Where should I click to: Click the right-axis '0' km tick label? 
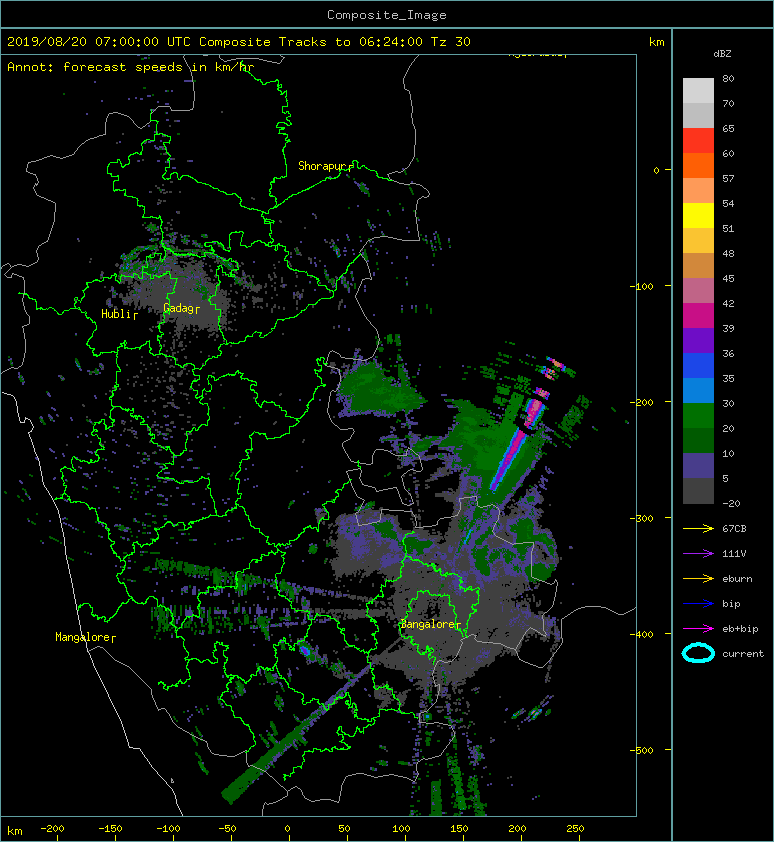pyautogui.click(x=656, y=170)
